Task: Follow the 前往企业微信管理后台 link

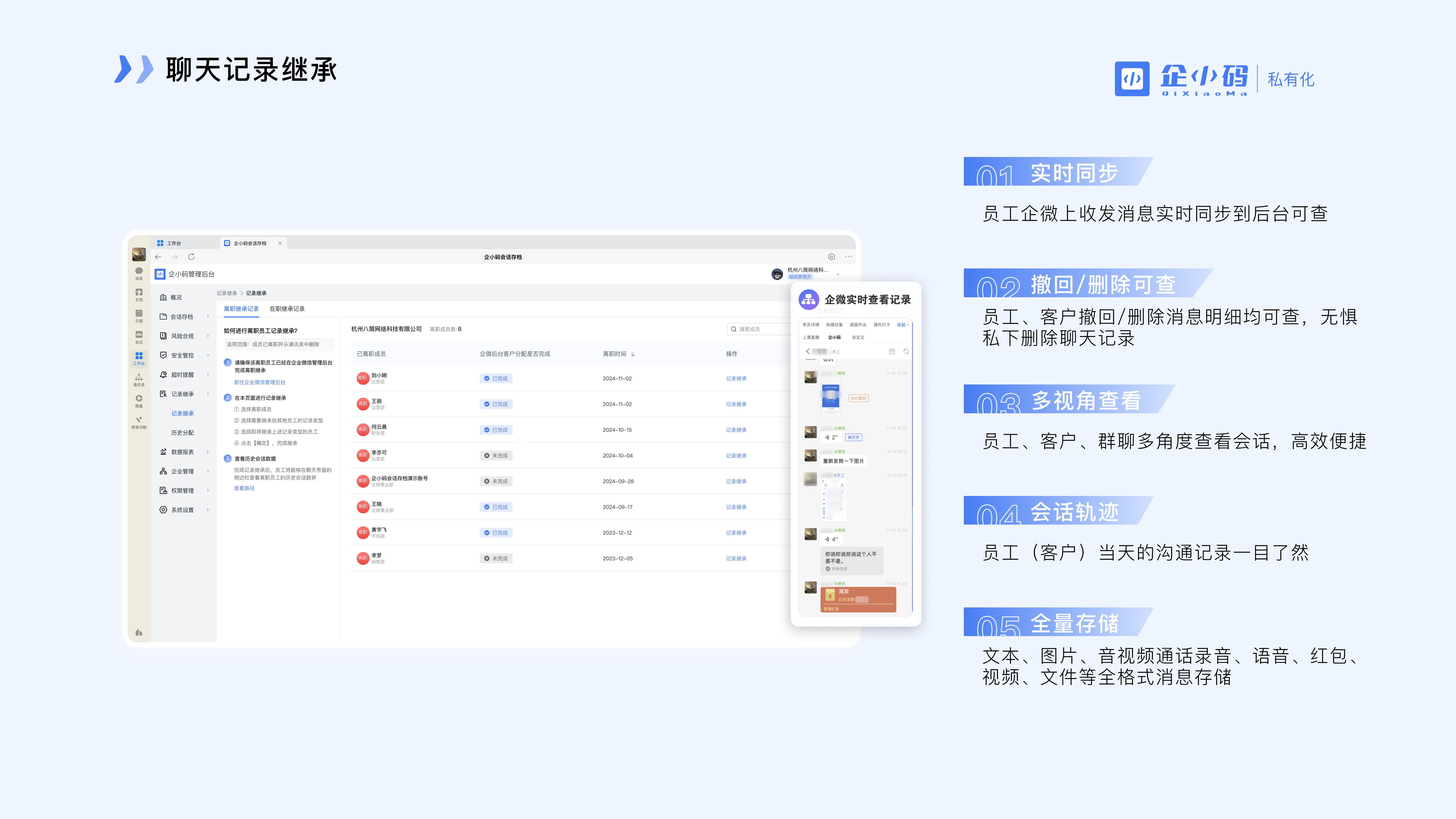Action: (x=259, y=382)
